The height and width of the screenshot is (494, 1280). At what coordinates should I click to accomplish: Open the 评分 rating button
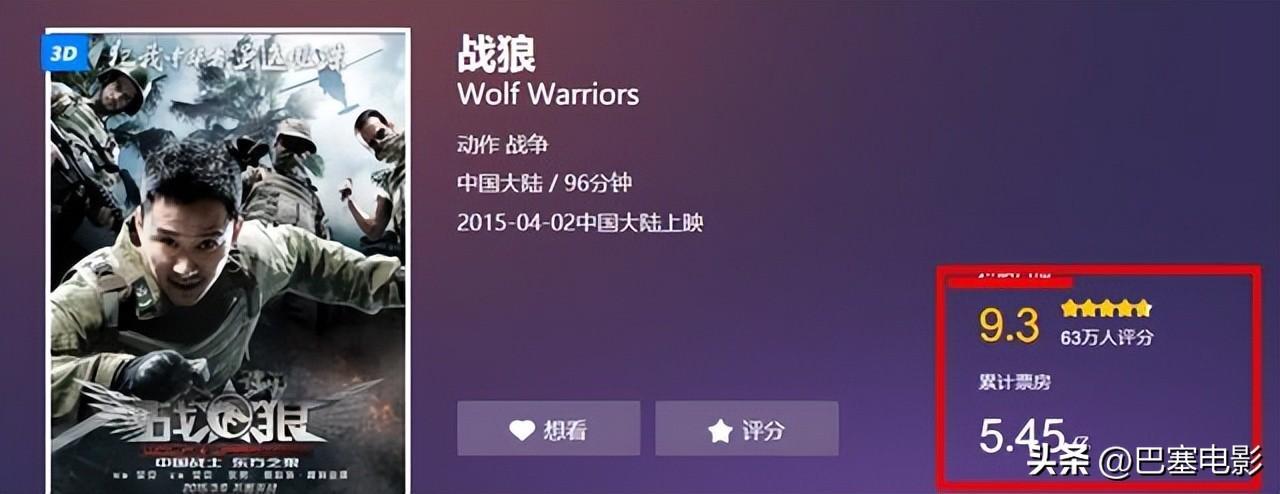(747, 428)
